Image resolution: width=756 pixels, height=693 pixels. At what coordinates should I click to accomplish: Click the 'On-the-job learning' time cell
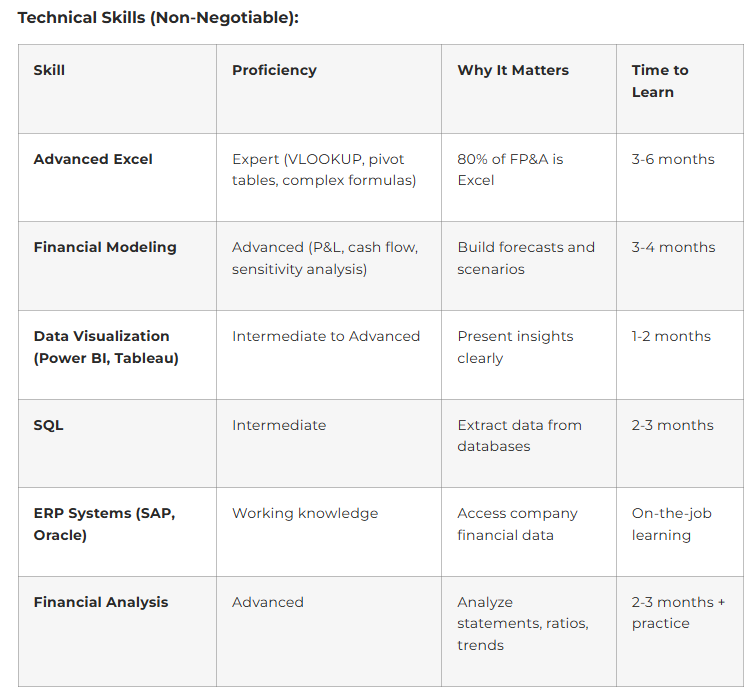[671, 524]
